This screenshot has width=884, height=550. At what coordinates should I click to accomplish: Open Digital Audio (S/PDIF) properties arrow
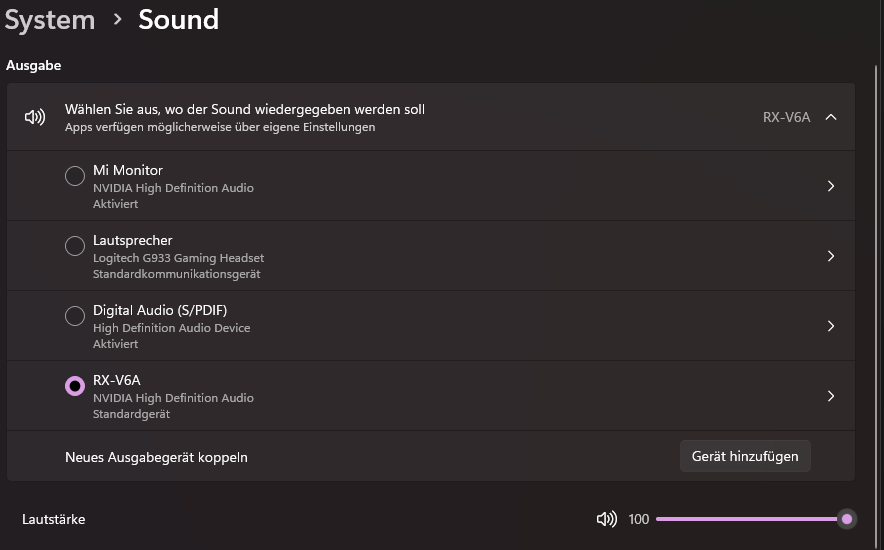coord(831,326)
